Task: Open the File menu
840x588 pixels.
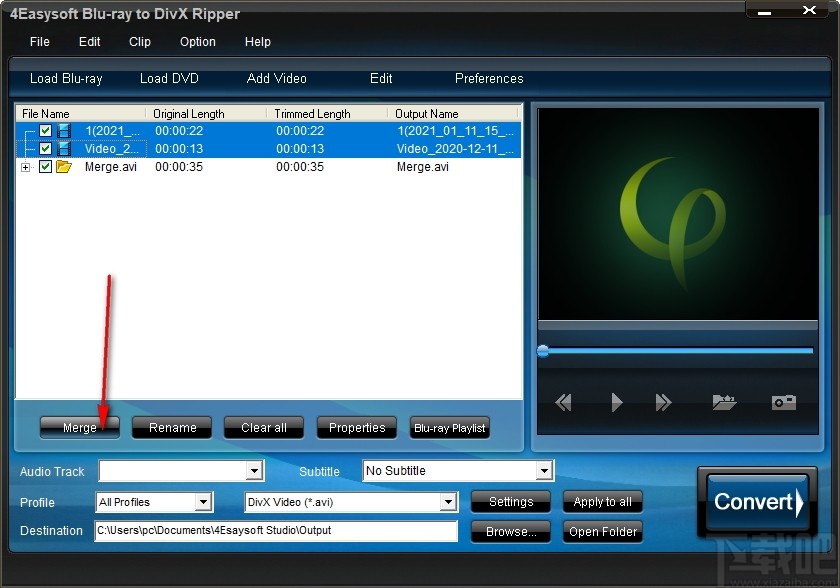Action: click(39, 41)
